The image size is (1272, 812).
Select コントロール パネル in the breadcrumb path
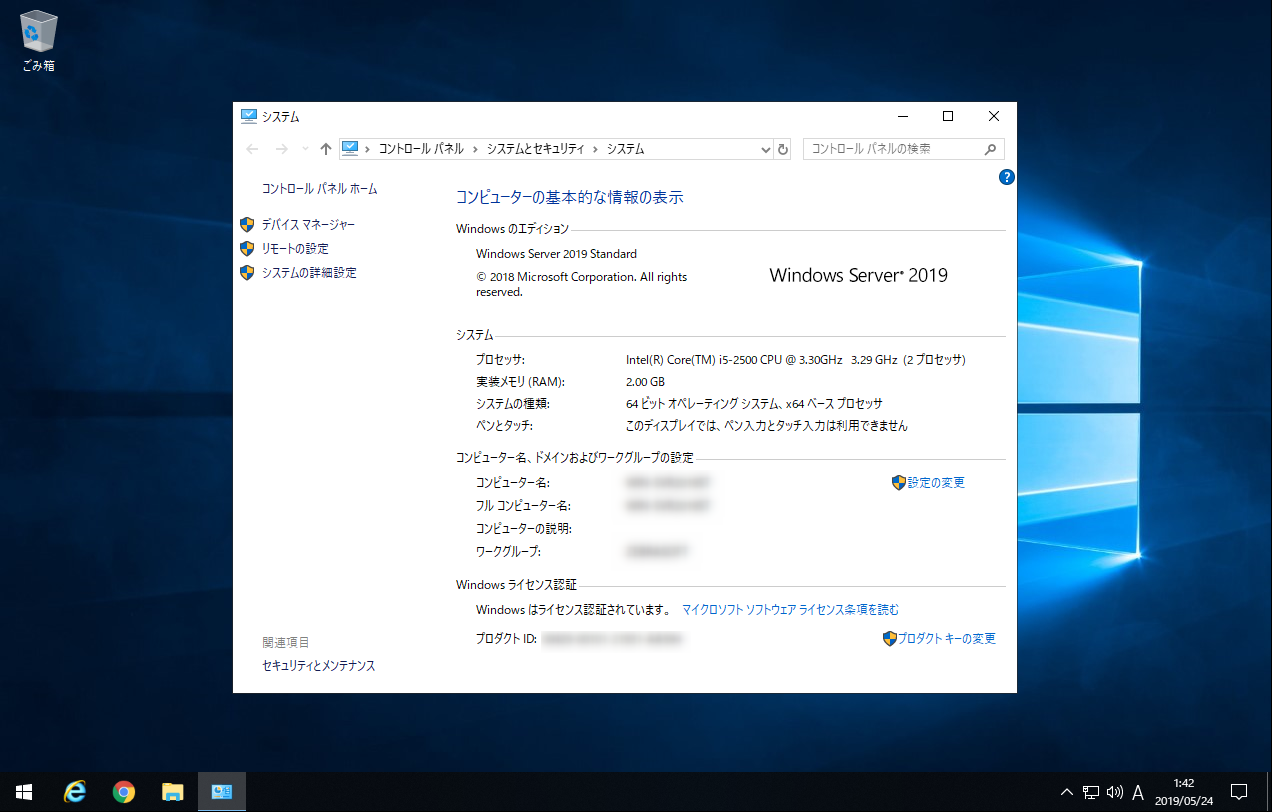(x=420, y=149)
